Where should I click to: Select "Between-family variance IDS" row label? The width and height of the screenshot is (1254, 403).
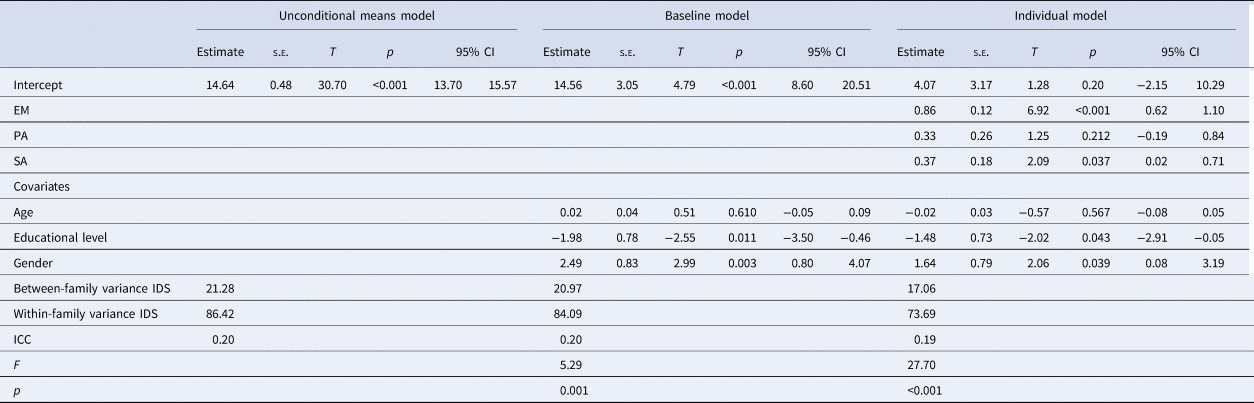pyautogui.click(x=92, y=289)
